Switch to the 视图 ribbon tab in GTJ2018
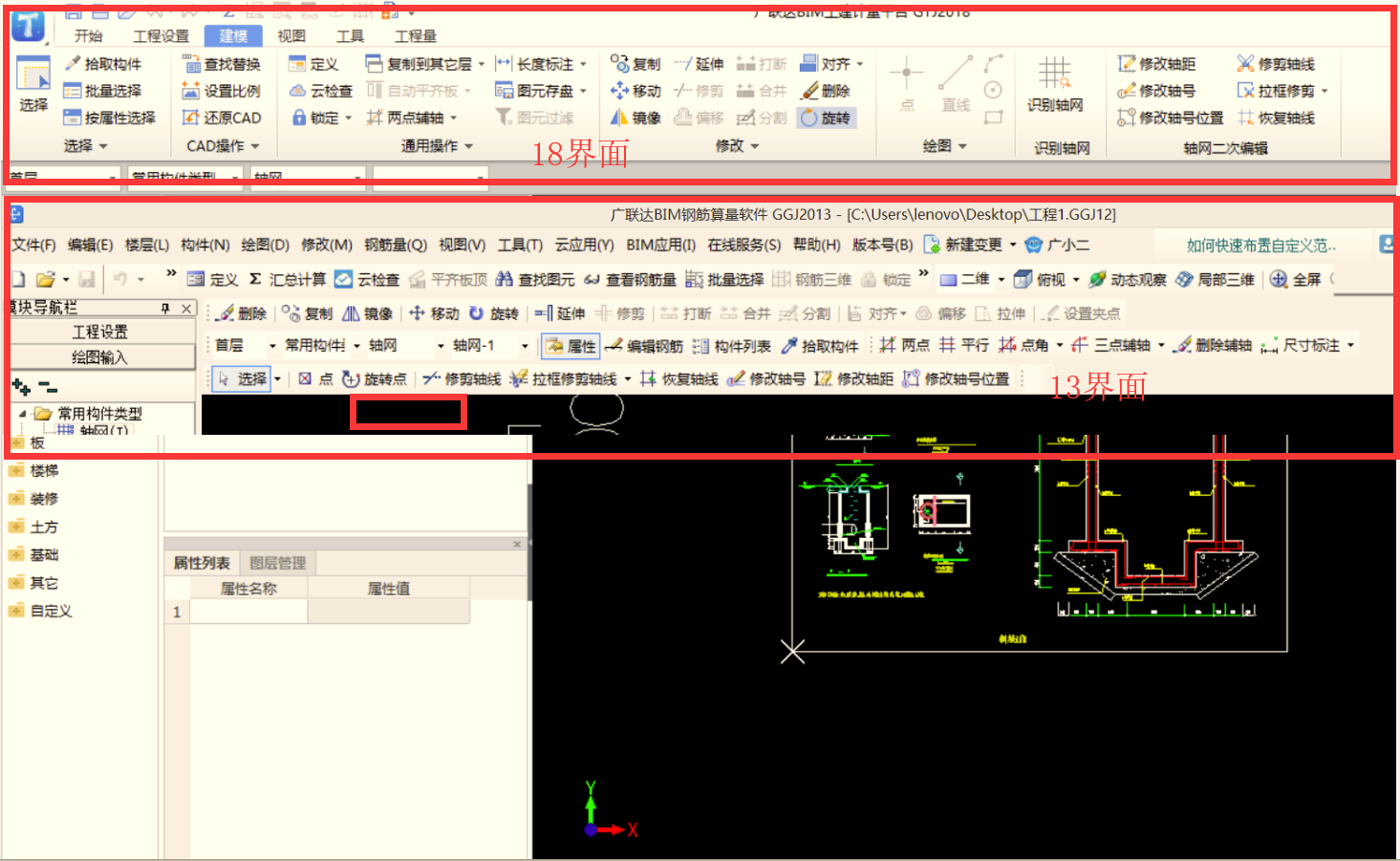This screenshot has width=1400, height=861. pos(291,36)
